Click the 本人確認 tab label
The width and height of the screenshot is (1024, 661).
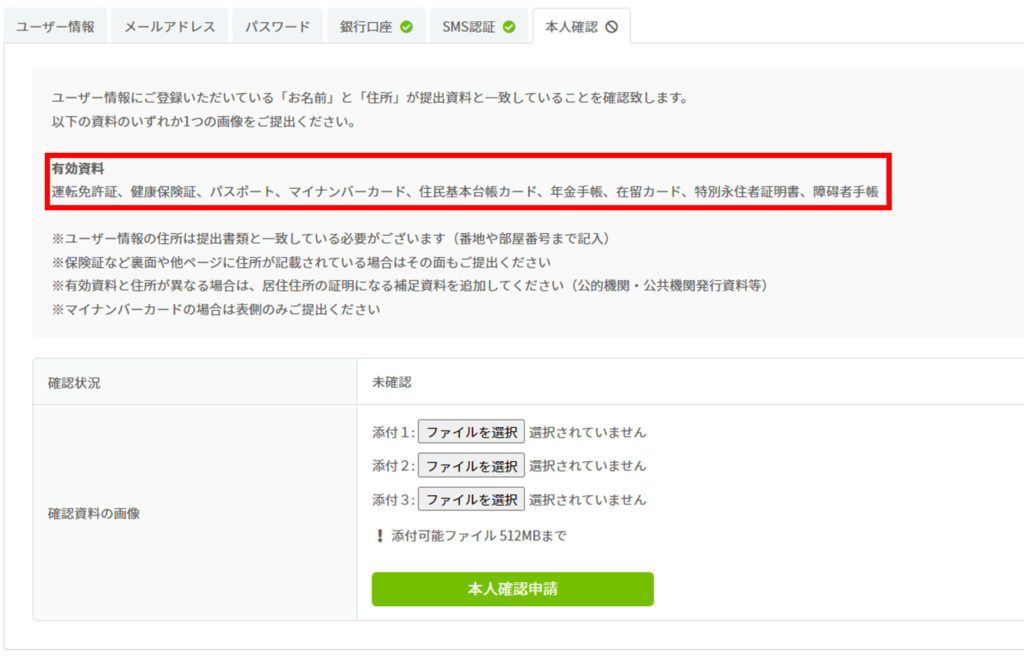[570, 27]
